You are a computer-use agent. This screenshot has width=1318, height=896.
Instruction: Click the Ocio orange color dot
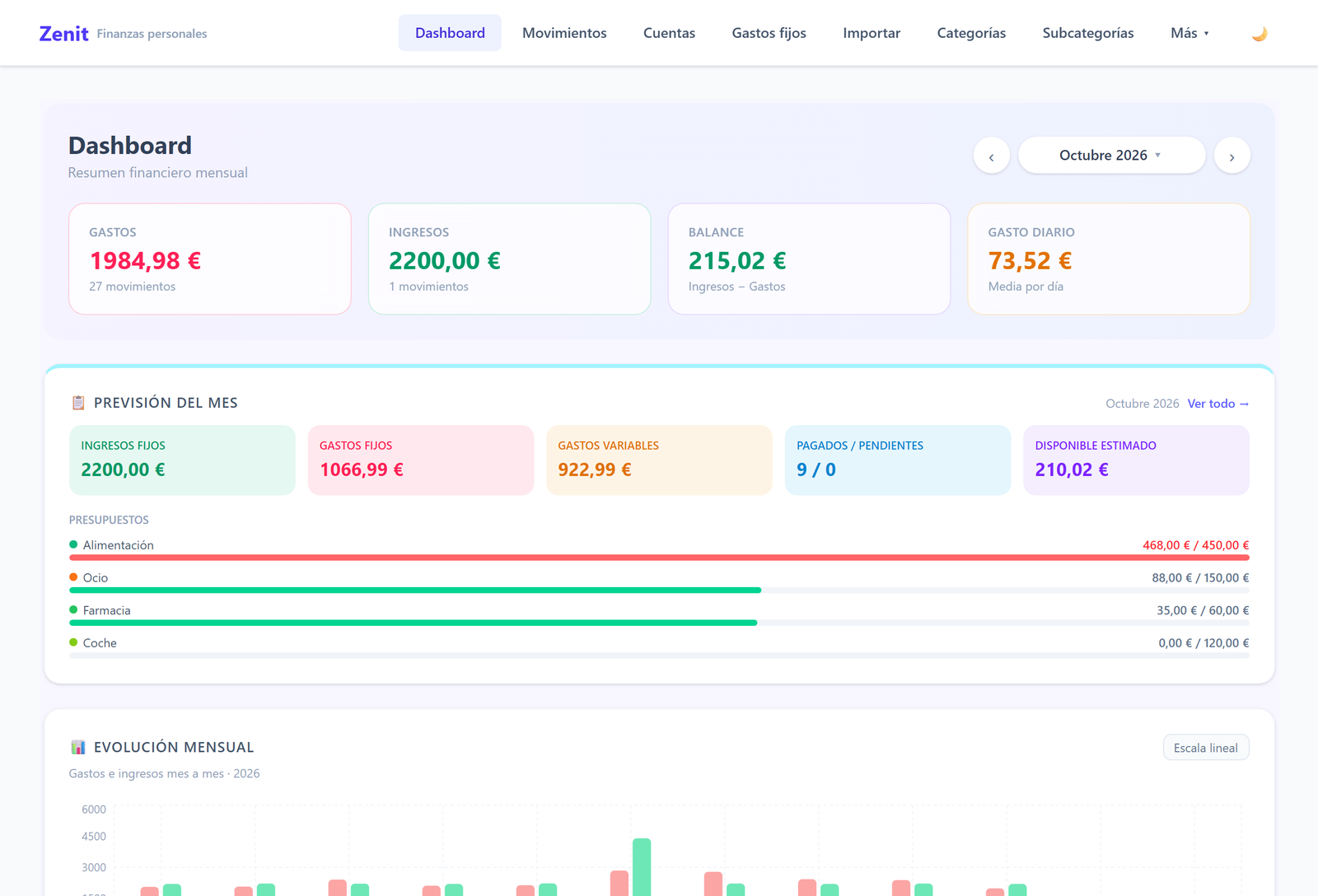pyautogui.click(x=73, y=577)
